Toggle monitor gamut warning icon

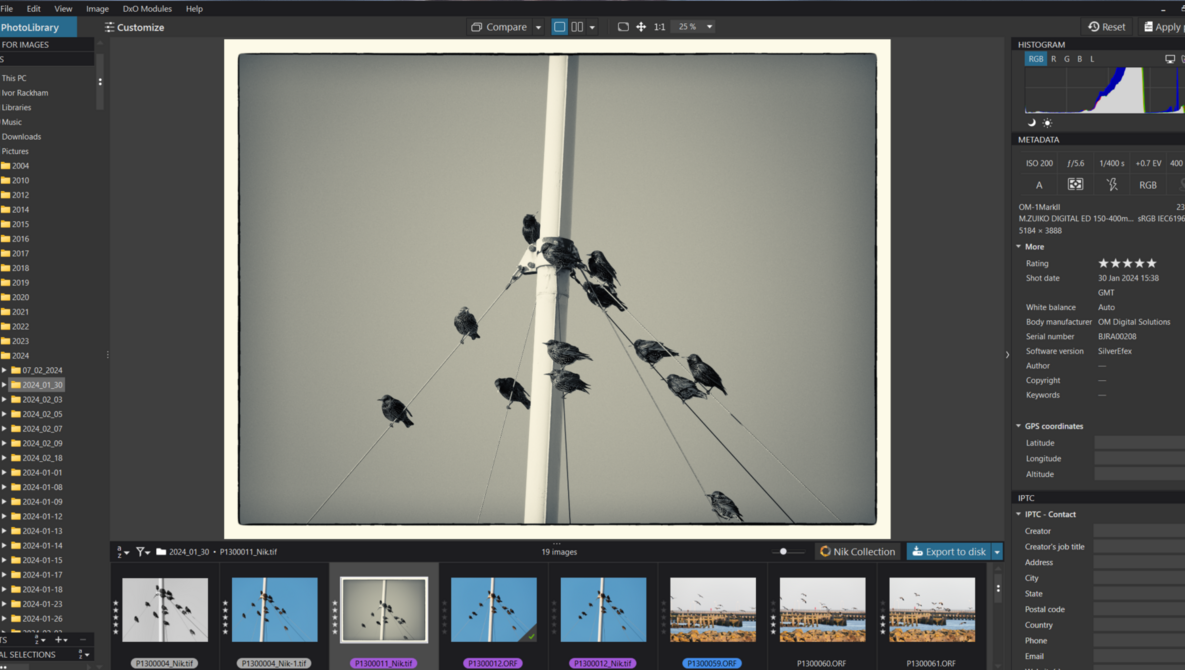pyautogui.click(x=1170, y=59)
